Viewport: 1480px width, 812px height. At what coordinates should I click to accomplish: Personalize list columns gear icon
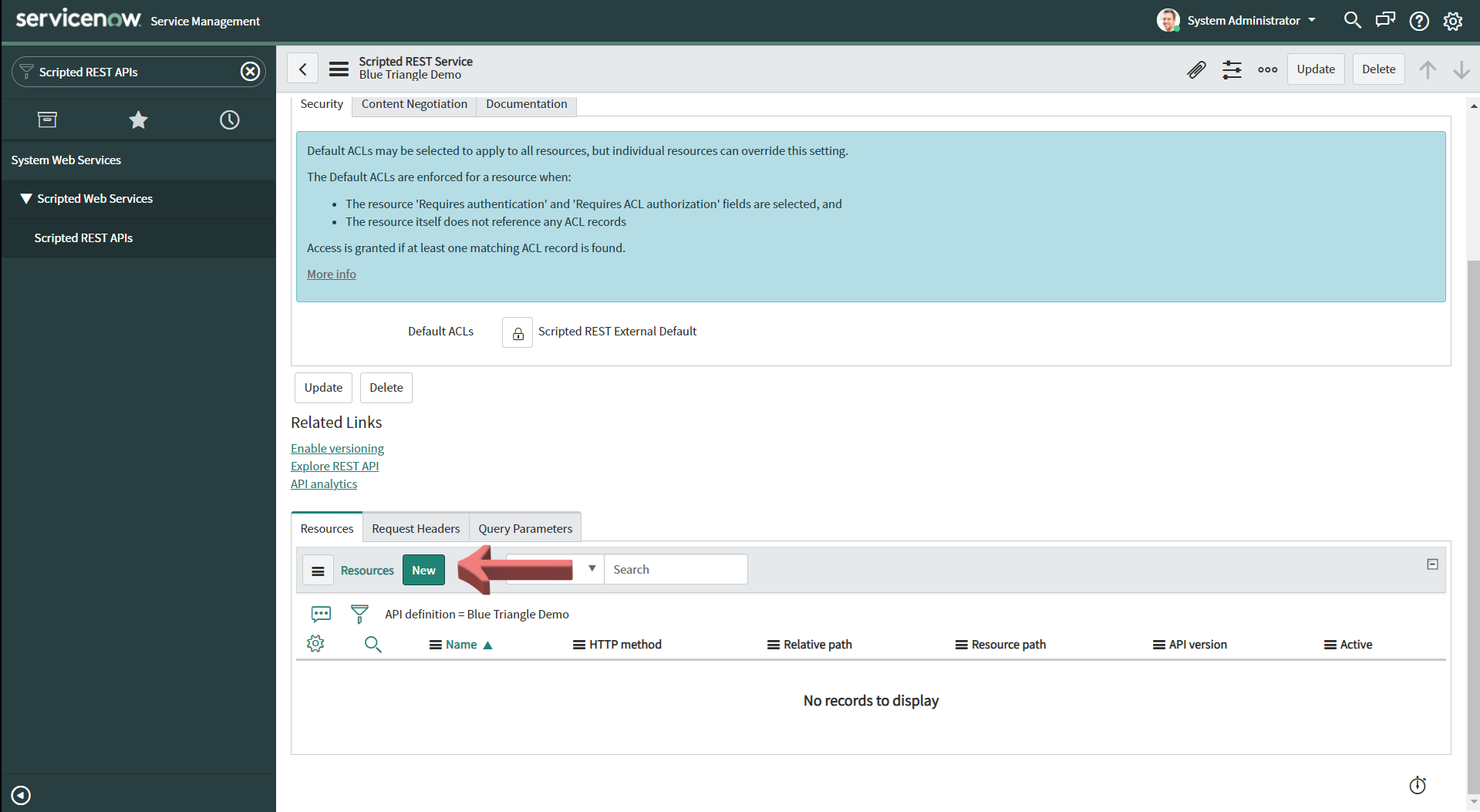click(315, 644)
